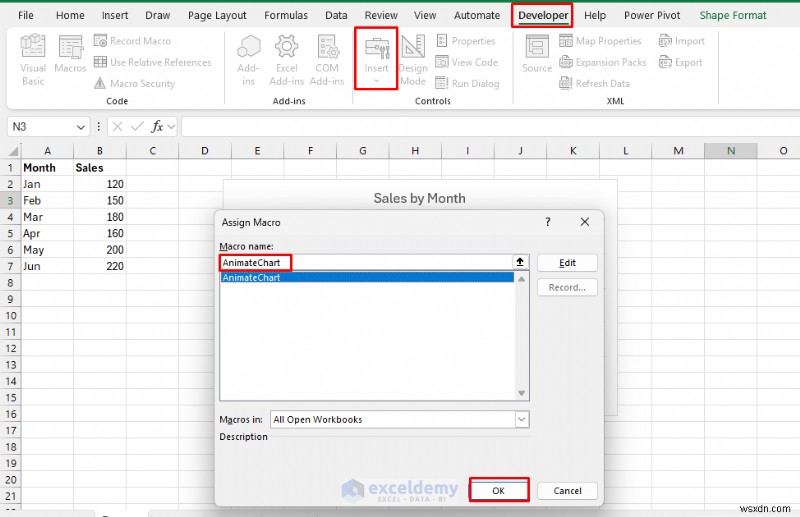Click Run Dialog
This screenshot has width=800, height=517.
pos(467,83)
